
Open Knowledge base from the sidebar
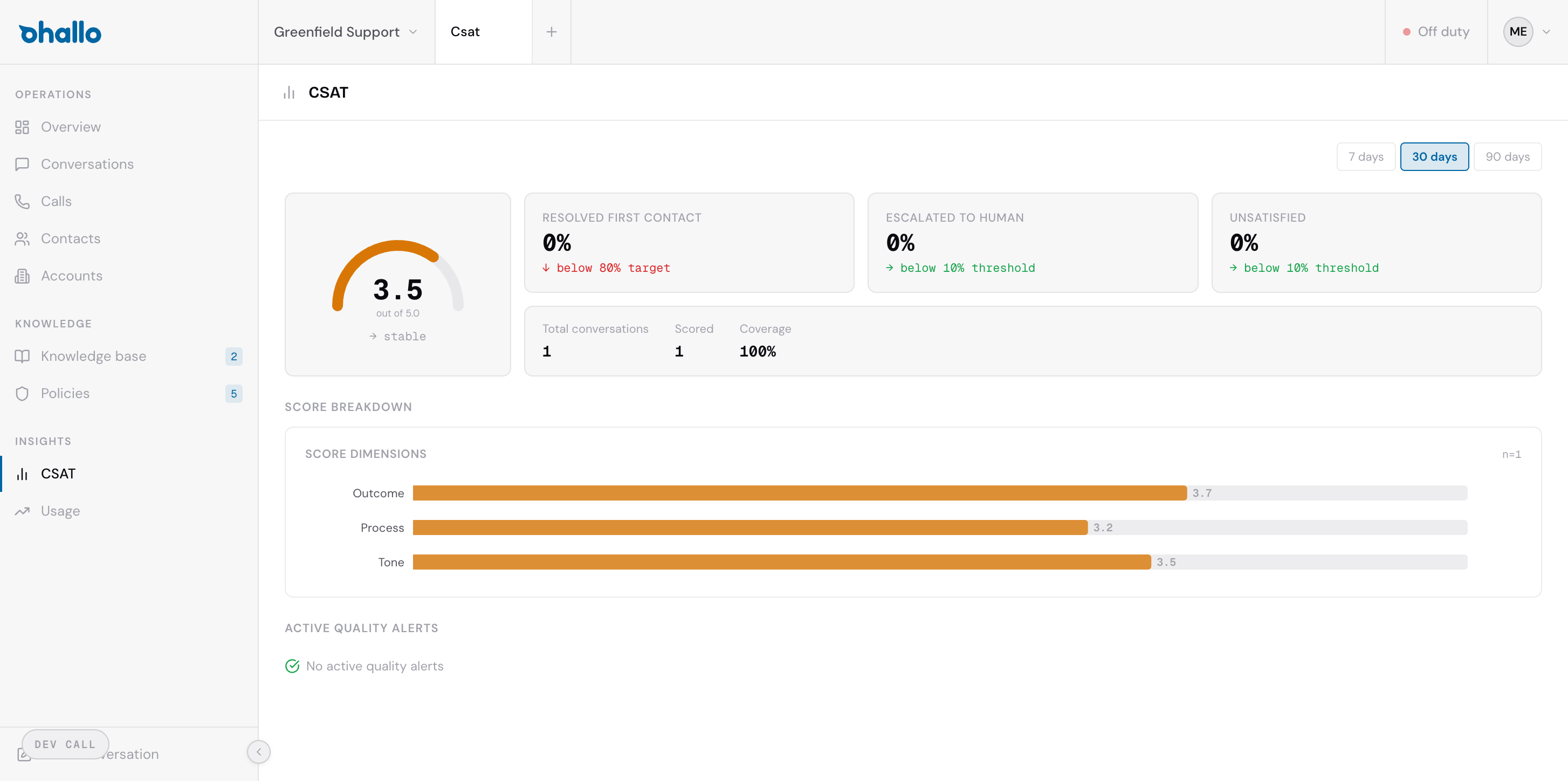129,356
